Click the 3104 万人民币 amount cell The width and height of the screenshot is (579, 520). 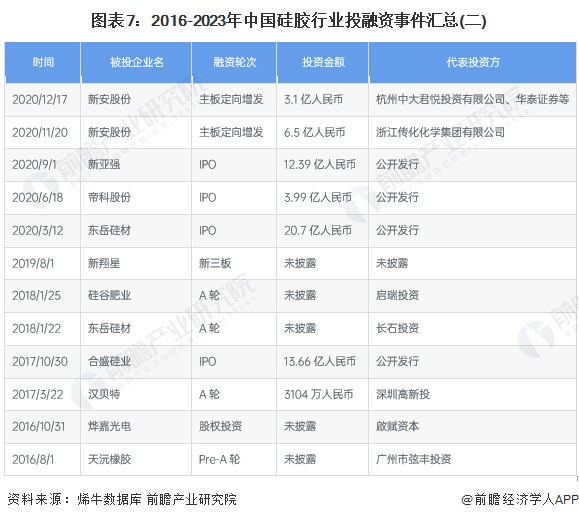click(323, 394)
